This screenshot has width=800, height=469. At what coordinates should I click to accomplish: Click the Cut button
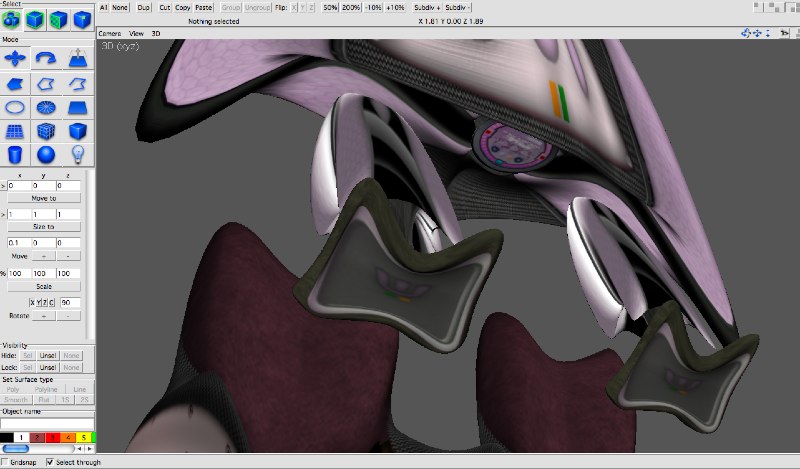[164, 8]
